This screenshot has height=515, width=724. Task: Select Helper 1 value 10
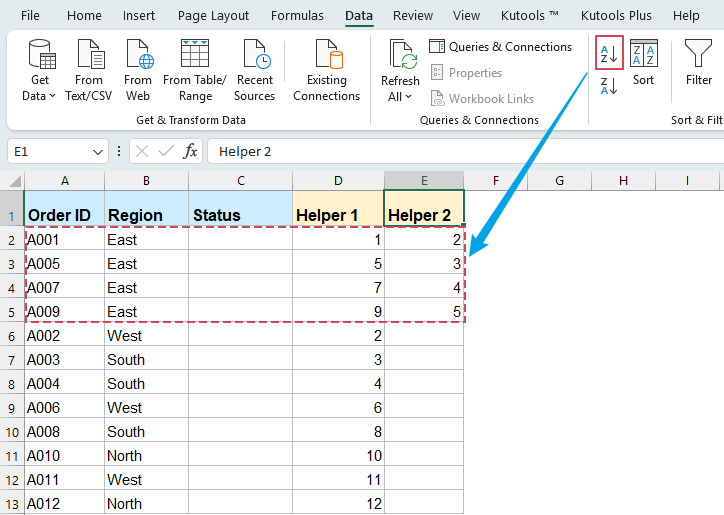click(x=338, y=456)
